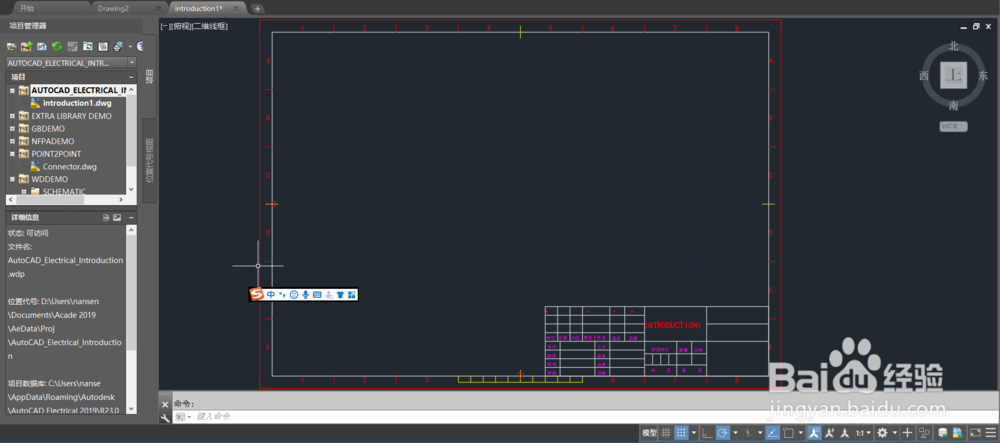Toggle snap mode in status bar
This screenshot has width=1000, height=443.
click(x=681, y=433)
